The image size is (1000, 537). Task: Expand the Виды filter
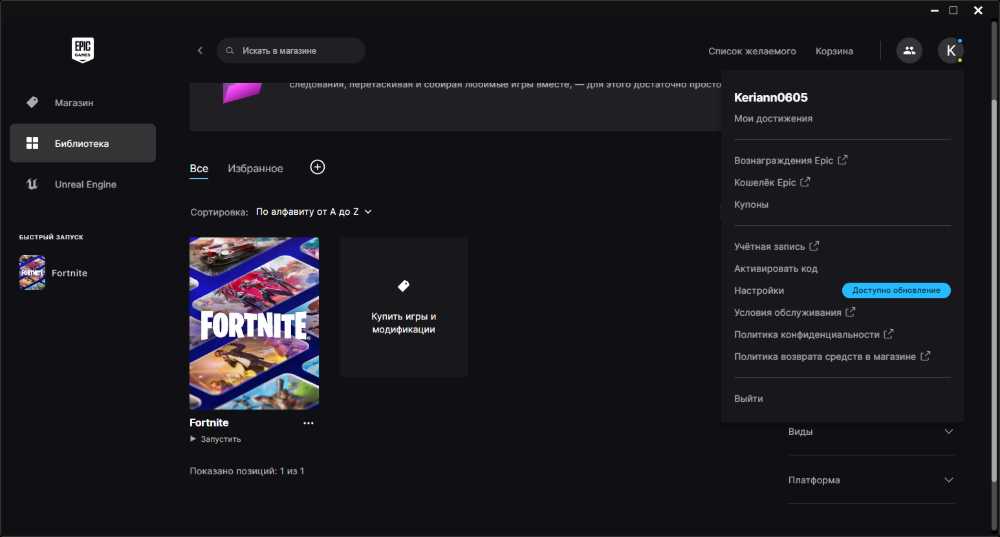(871, 432)
